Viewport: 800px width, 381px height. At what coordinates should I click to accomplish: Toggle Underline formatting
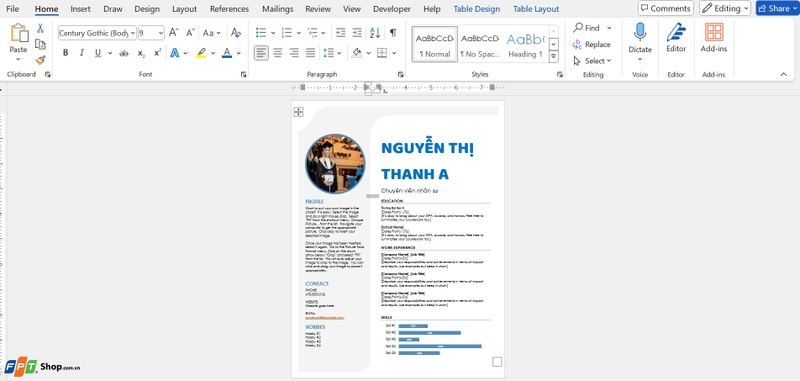[x=97, y=53]
